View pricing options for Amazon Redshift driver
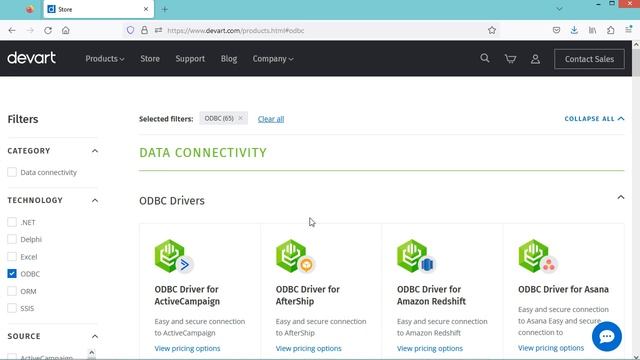 click(x=429, y=348)
